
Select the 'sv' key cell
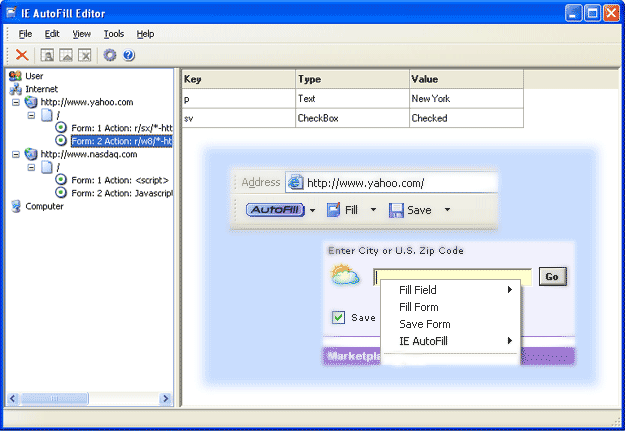pyautogui.click(x=238, y=118)
